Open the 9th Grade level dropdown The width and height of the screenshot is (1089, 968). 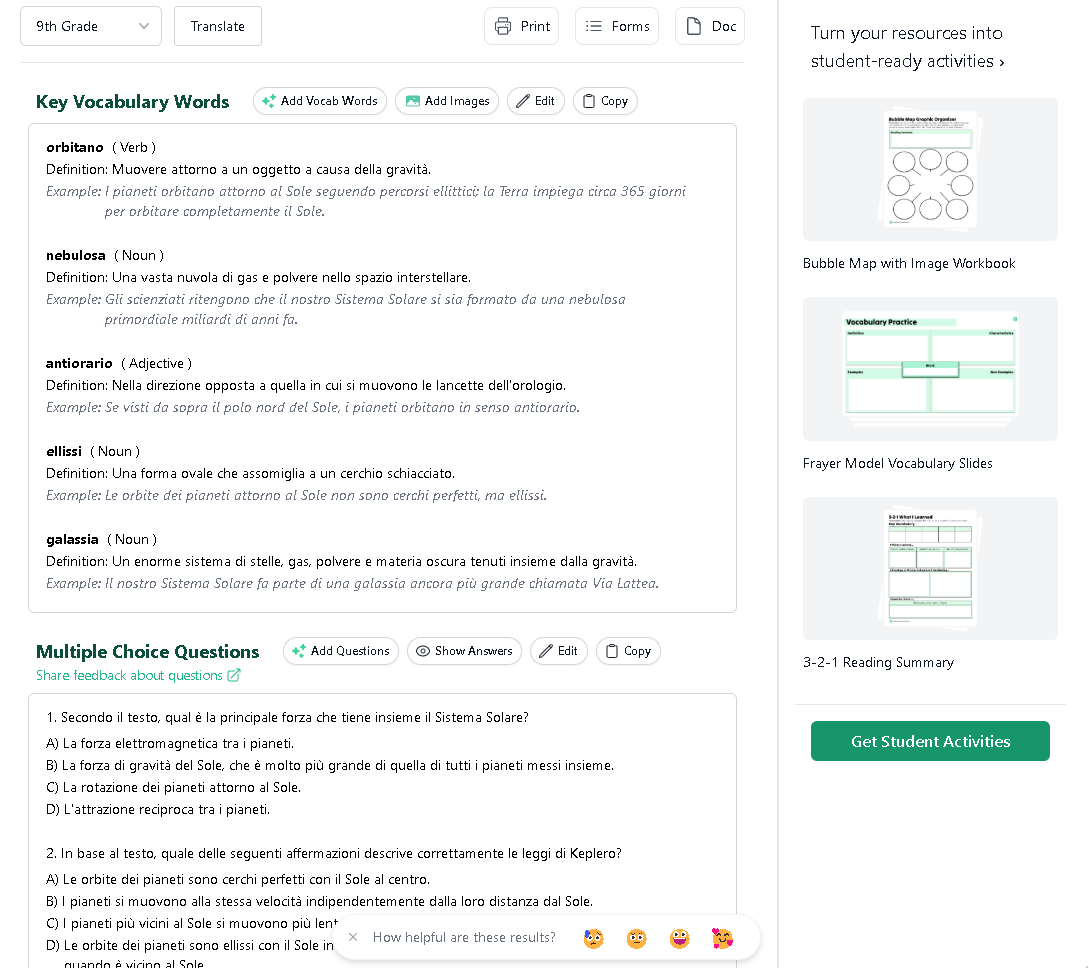tap(91, 26)
